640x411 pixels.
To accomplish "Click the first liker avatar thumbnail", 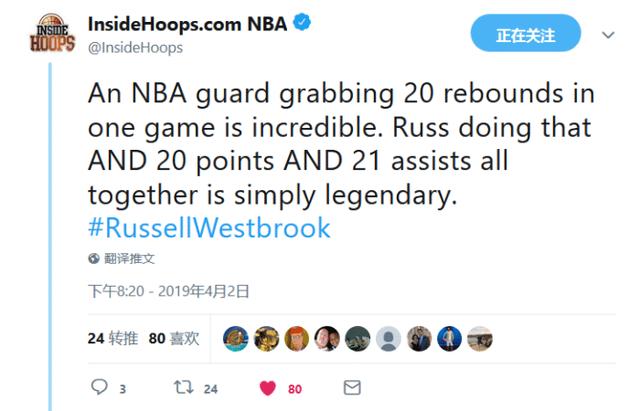I will [x=236, y=339].
